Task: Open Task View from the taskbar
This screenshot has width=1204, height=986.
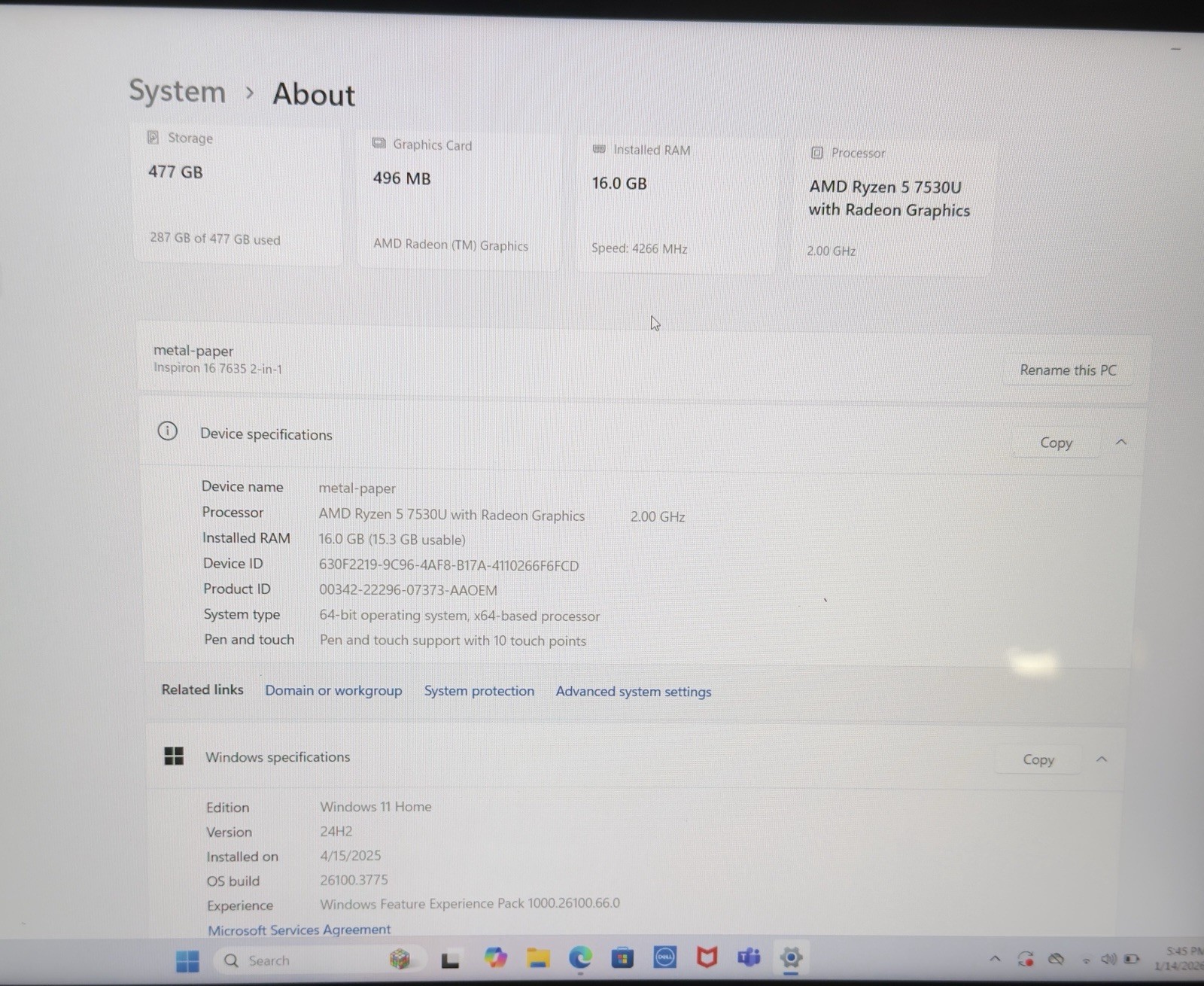Action: pyautogui.click(x=450, y=960)
